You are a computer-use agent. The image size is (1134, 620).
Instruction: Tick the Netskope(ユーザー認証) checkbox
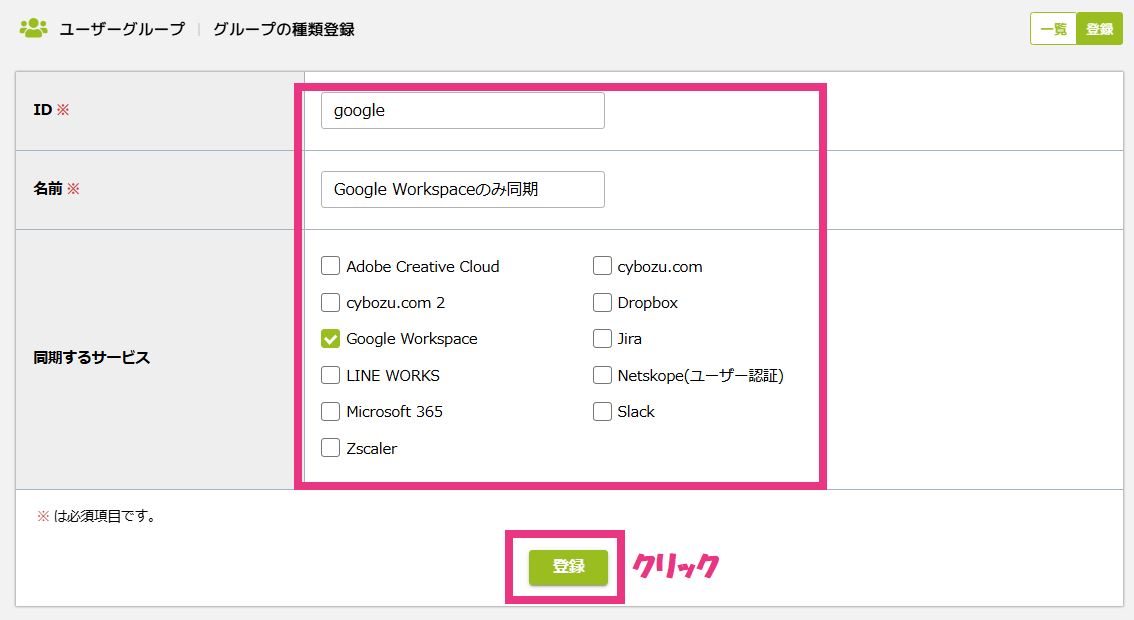(602, 375)
